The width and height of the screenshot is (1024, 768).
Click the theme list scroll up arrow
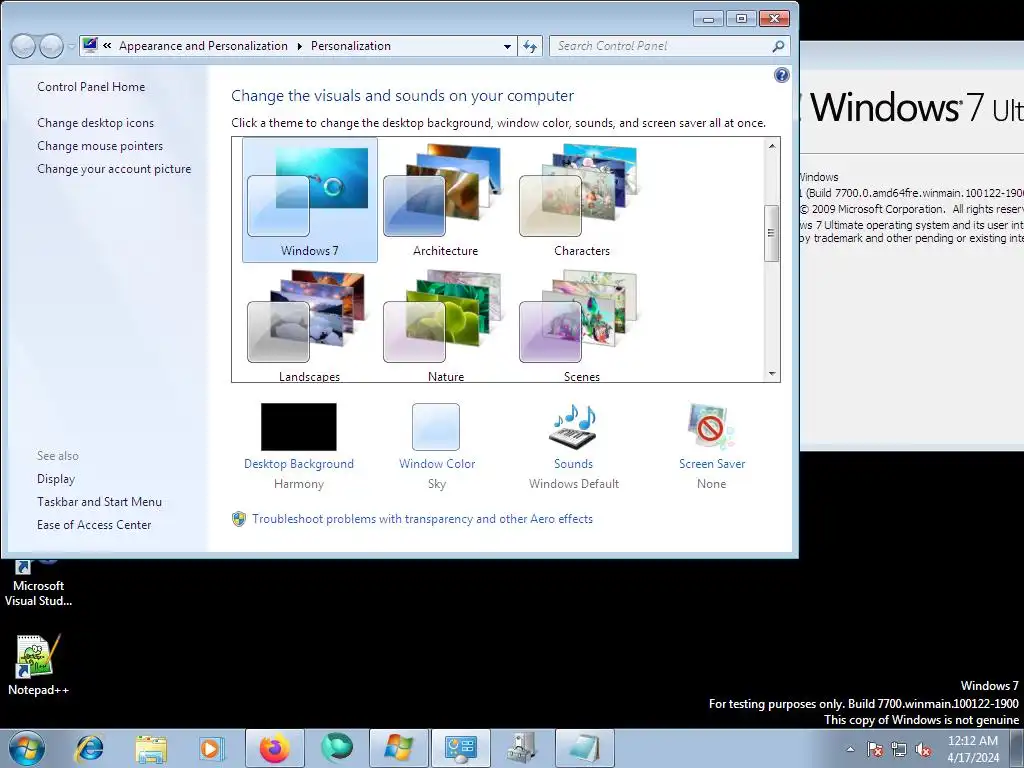pyautogui.click(x=772, y=146)
